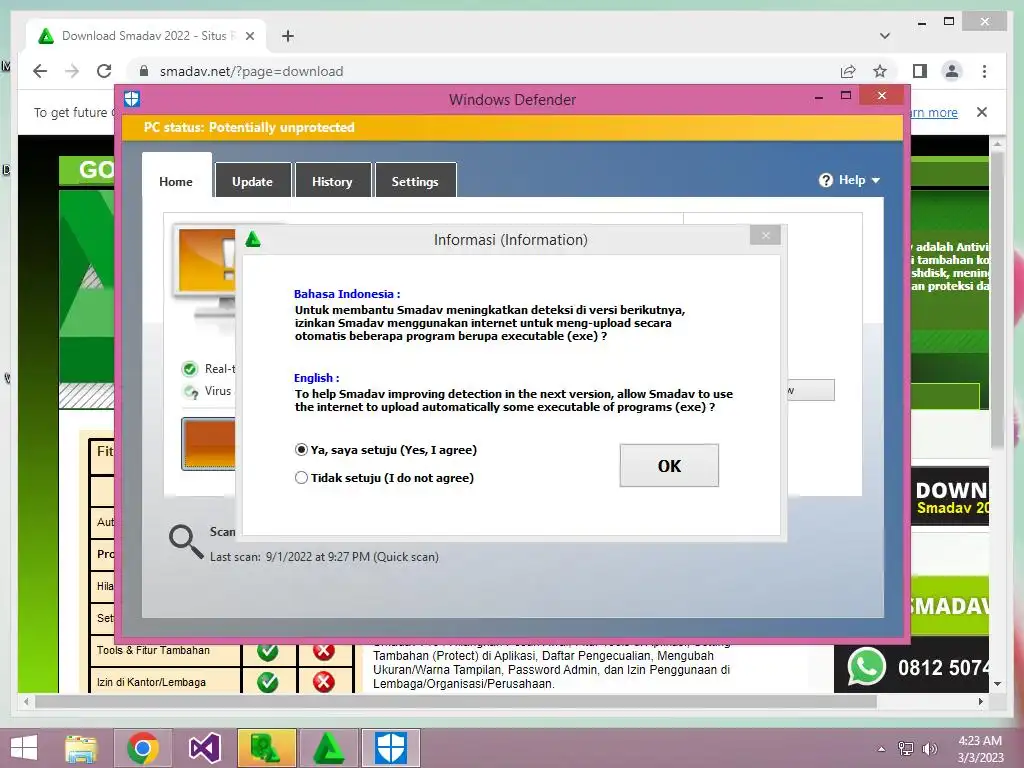Click the Help question mark icon
This screenshot has height=768, width=1024.
[x=825, y=180]
